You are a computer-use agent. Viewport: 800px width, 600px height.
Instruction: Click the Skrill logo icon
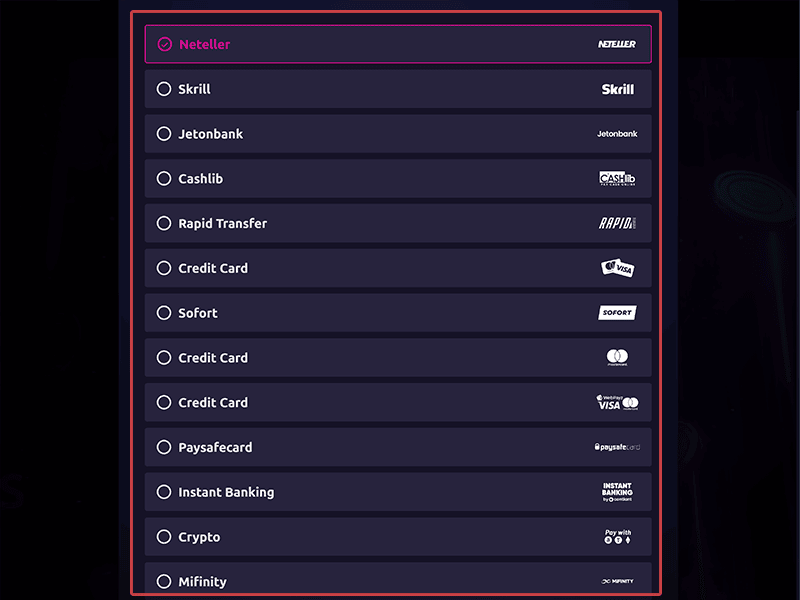[617, 89]
